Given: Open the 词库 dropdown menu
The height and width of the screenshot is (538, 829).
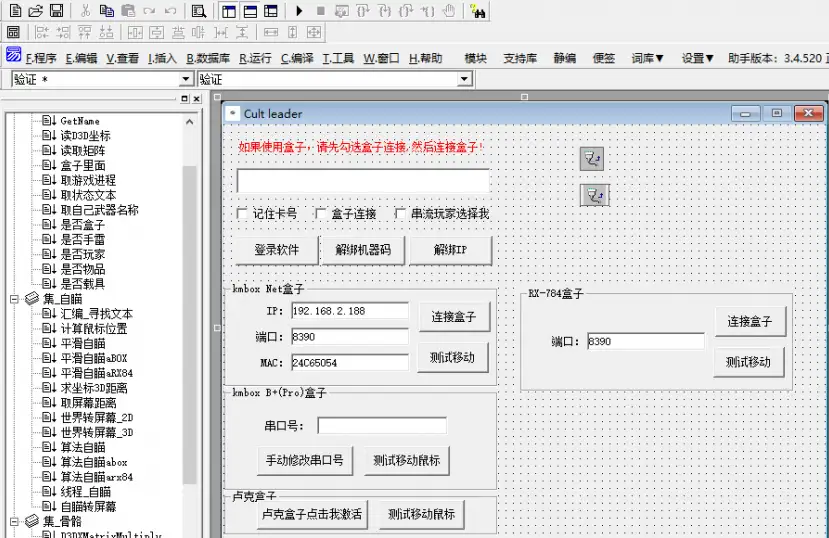Looking at the screenshot, I should tap(647, 58).
